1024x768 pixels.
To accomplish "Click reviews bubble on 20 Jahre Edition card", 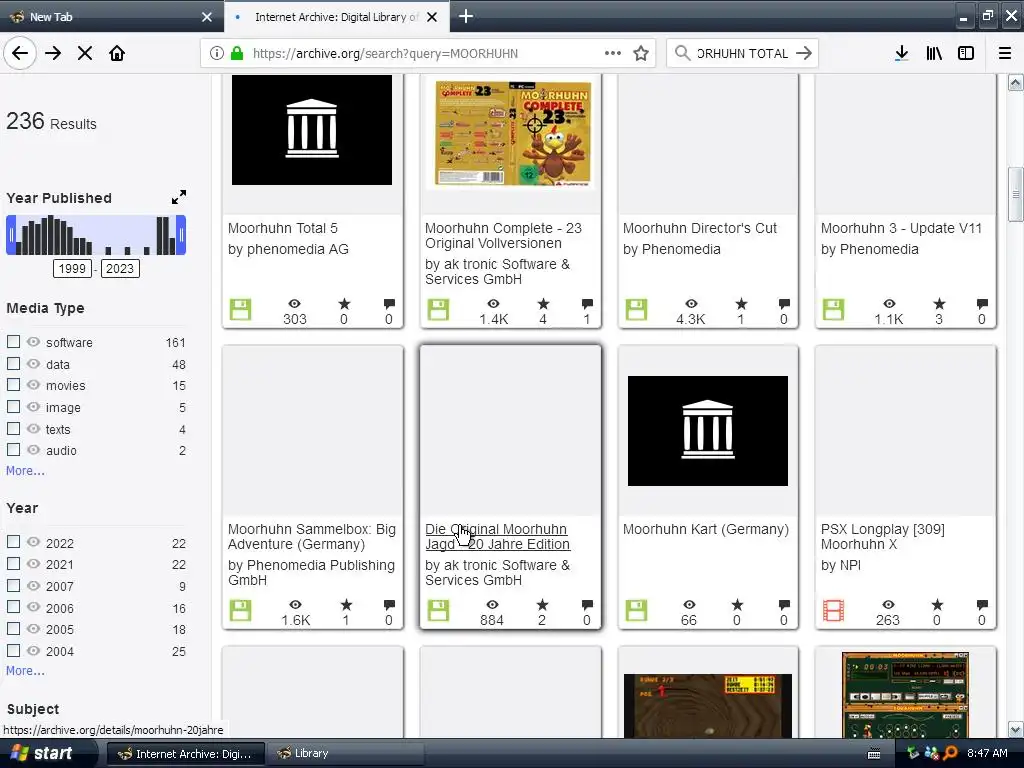I will 587,605.
